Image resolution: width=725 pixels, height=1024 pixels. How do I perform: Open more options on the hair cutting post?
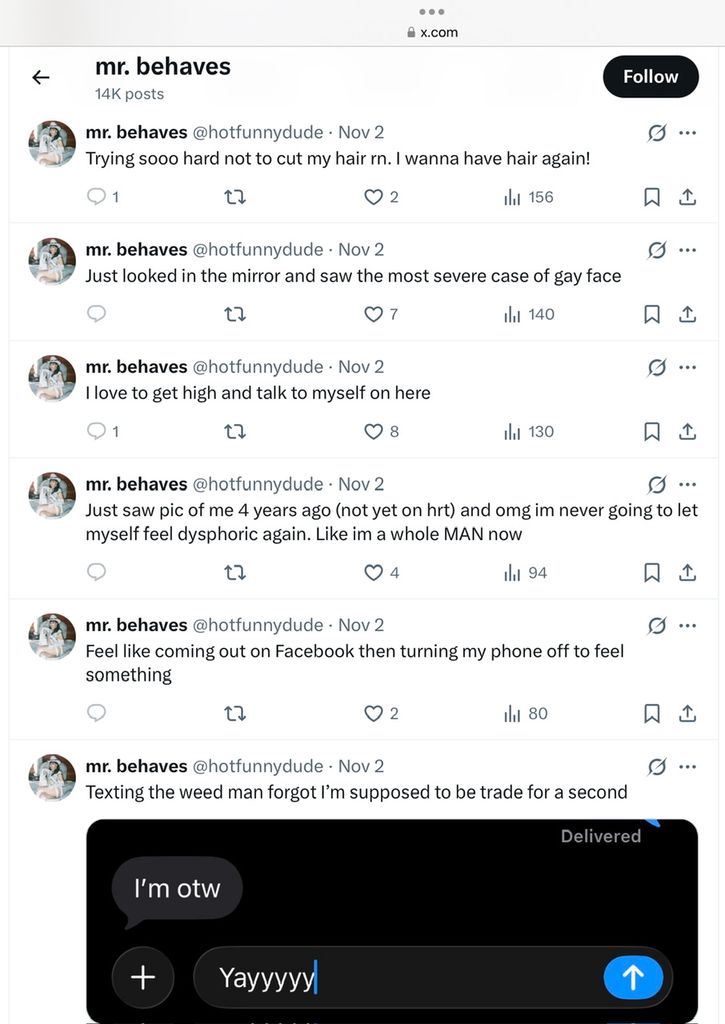(x=688, y=133)
